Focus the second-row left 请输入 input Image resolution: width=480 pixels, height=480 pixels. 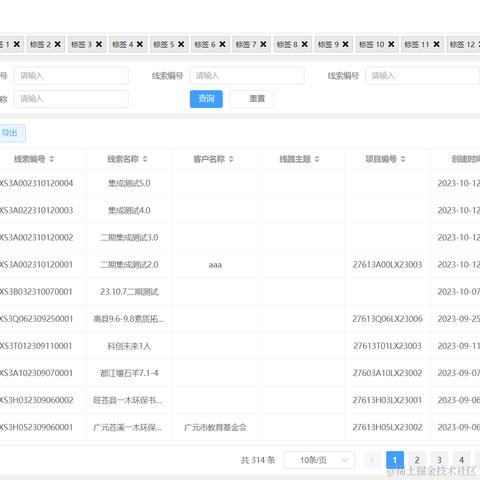point(71,99)
